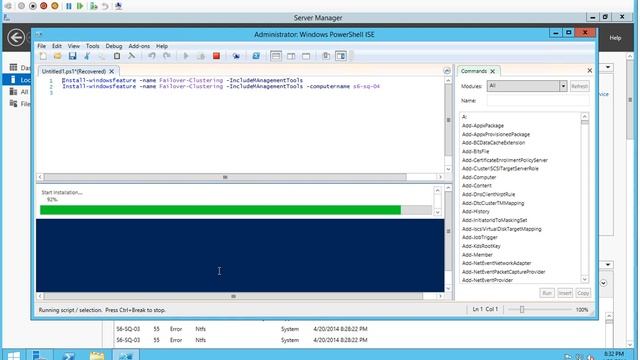Go back in Server Manager
640x360 pixels.
16,38
